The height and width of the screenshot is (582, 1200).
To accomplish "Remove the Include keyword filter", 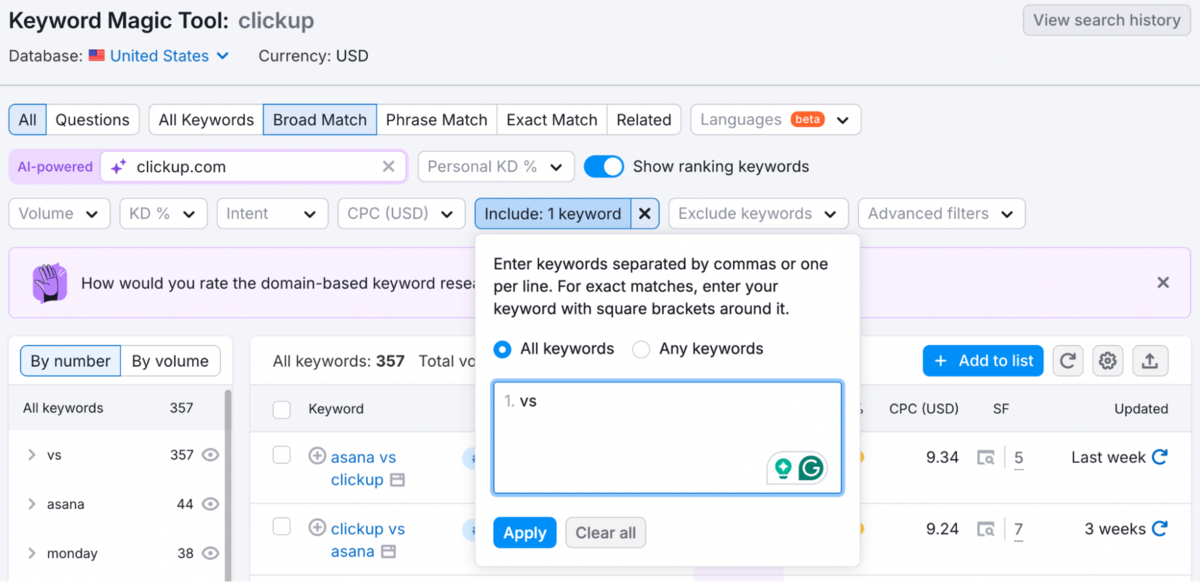I will point(645,213).
